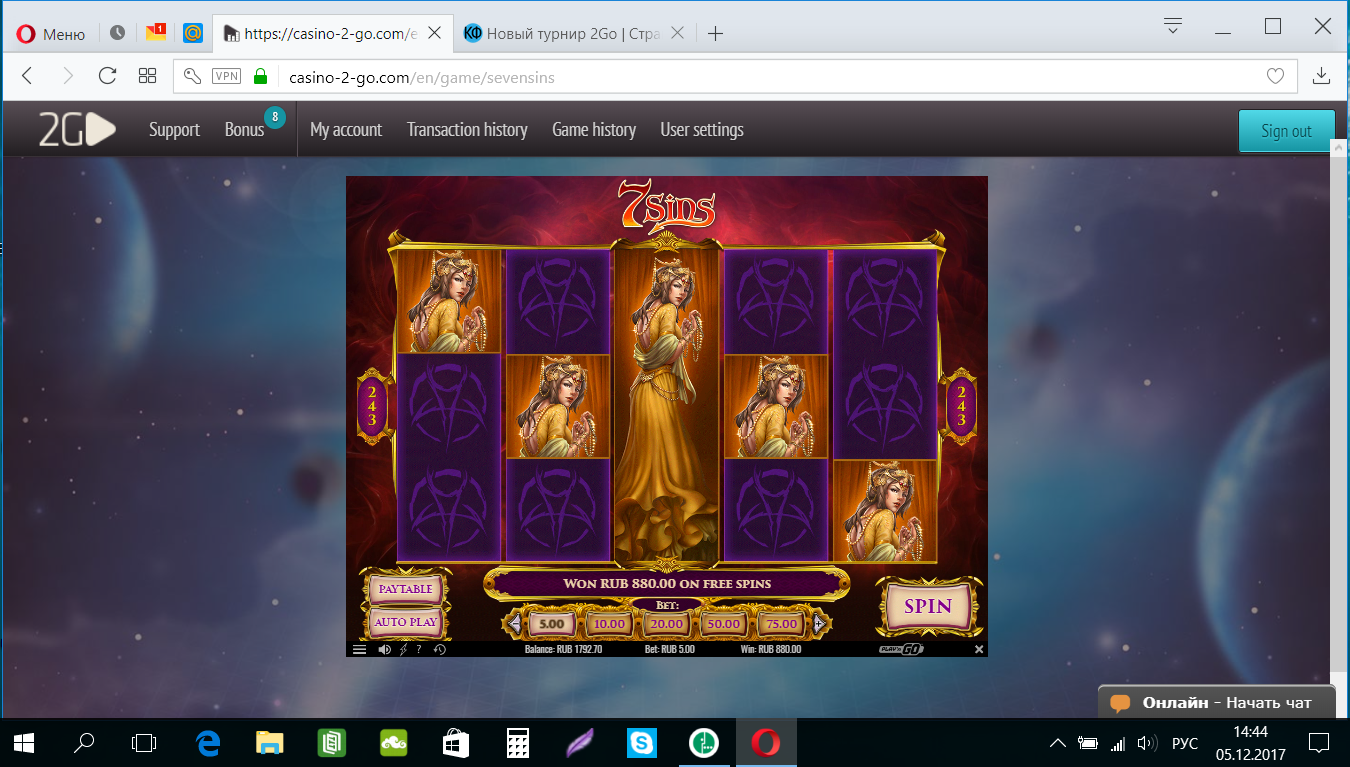The height and width of the screenshot is (767, 1350).
Task: Open Opera's tab menu icon
Action: coord(1174,27)
